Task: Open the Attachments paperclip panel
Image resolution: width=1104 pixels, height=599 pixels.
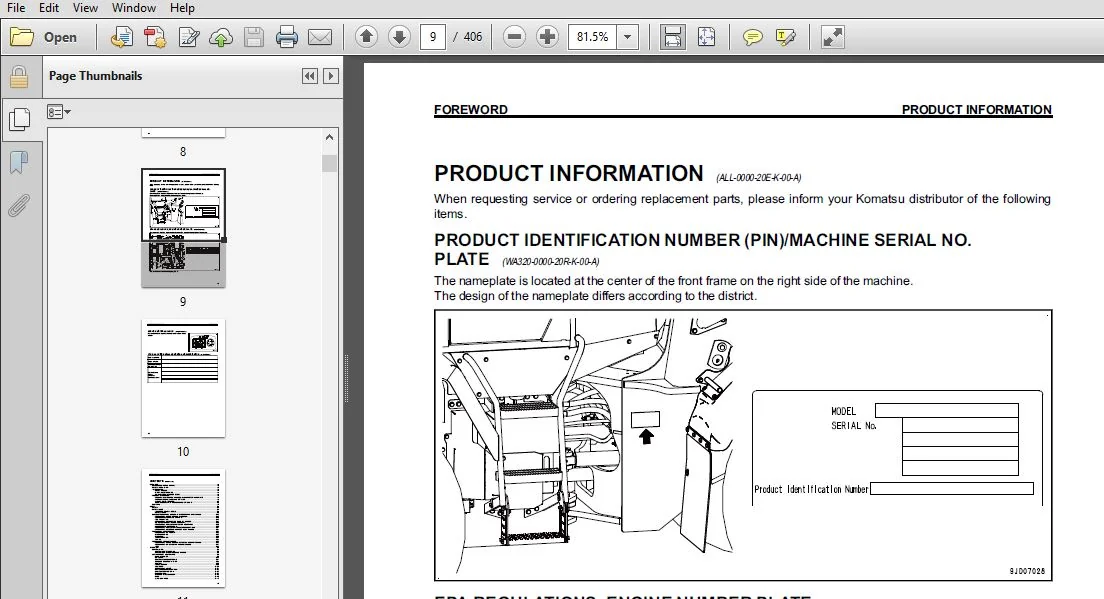Action: tap(19, 206)
